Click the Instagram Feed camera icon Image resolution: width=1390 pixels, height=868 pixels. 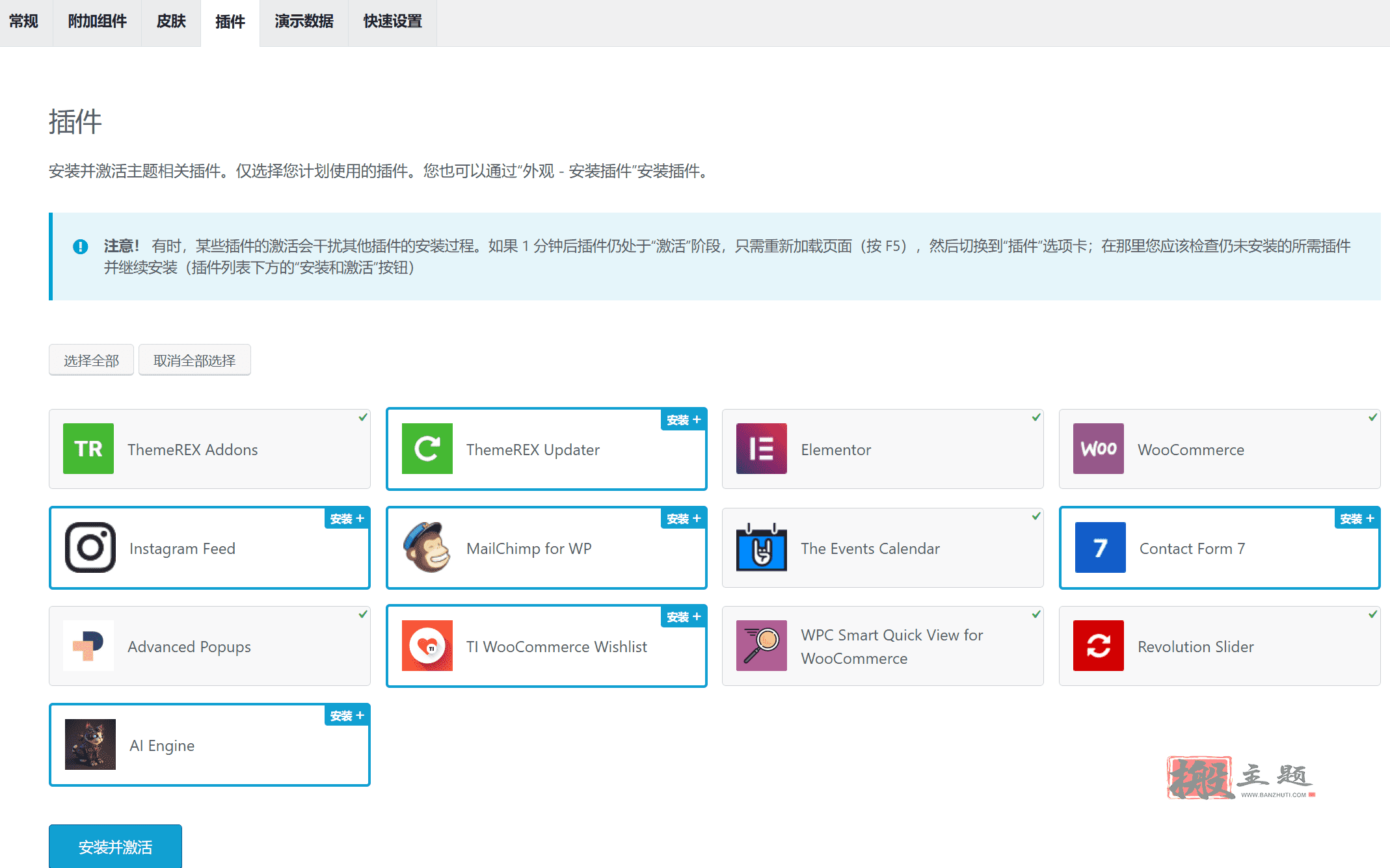[x=90, y=547]
